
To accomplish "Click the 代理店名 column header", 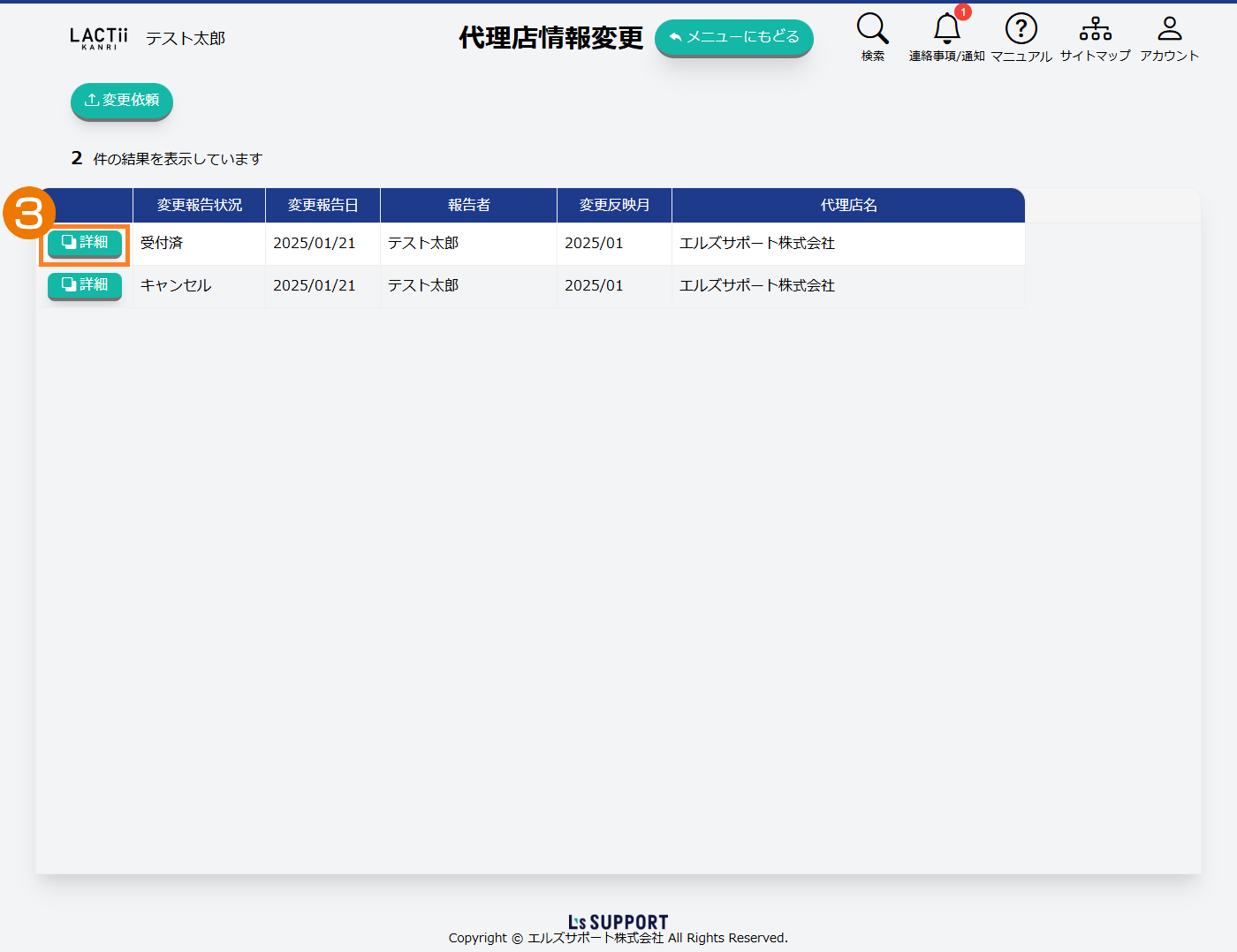I will tap(848, 205).
